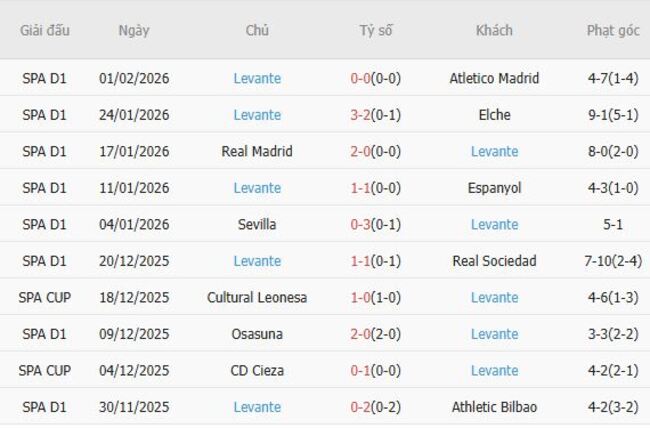Select the 7-10(2-4) corner kick cell
The height and width of the screenshot is (428, 650).
(x=613, y=261)
